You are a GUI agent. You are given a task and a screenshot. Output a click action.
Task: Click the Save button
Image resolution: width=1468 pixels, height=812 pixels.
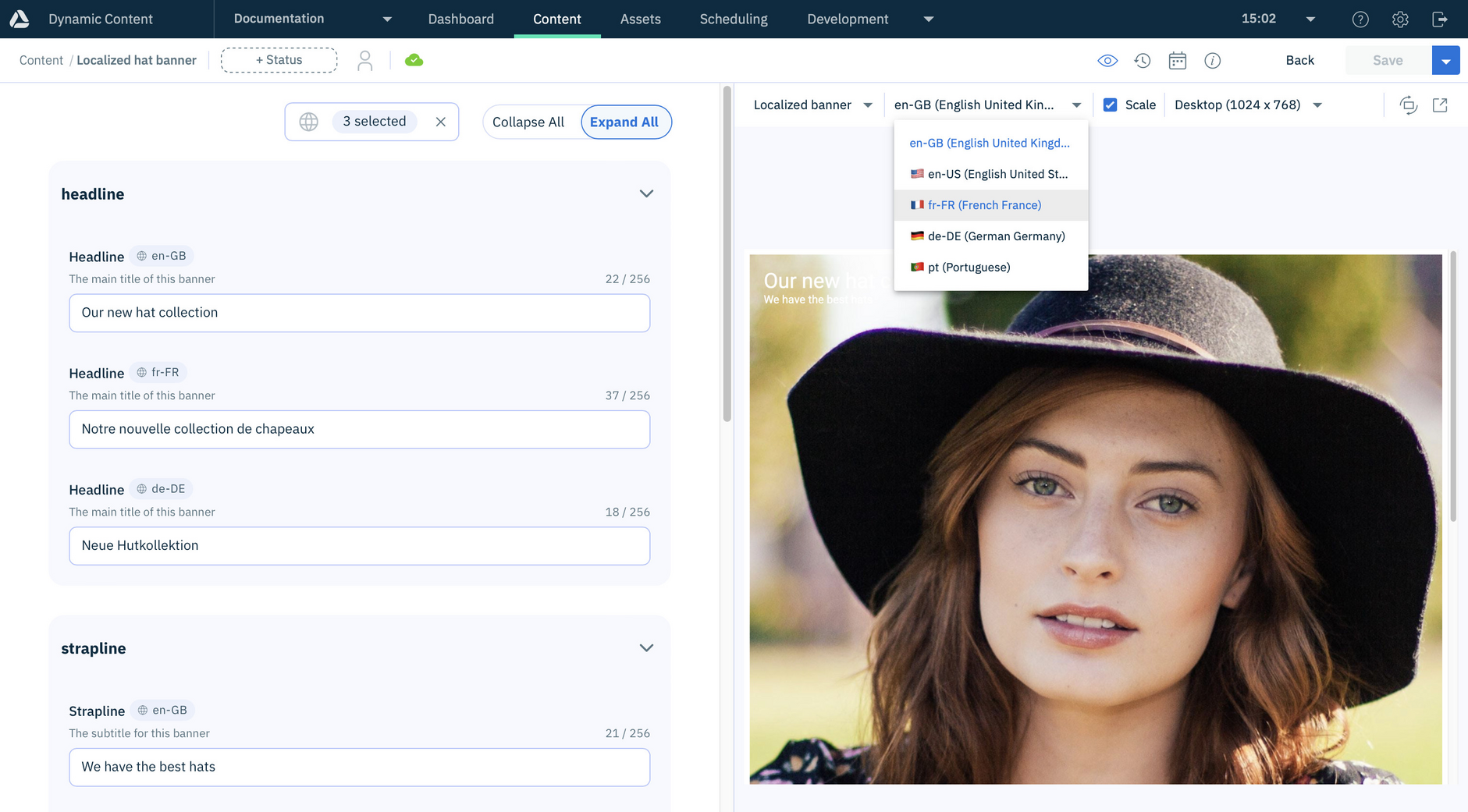pos(1388,61)
